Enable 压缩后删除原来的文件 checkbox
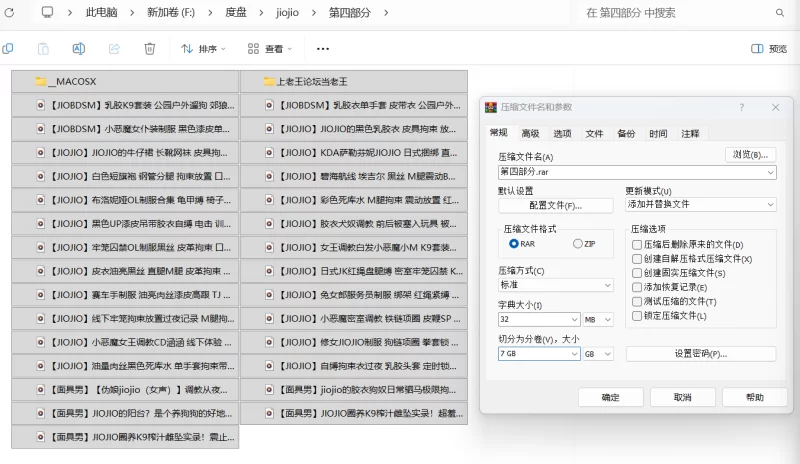Screen dimensions: 800x464 636,244
